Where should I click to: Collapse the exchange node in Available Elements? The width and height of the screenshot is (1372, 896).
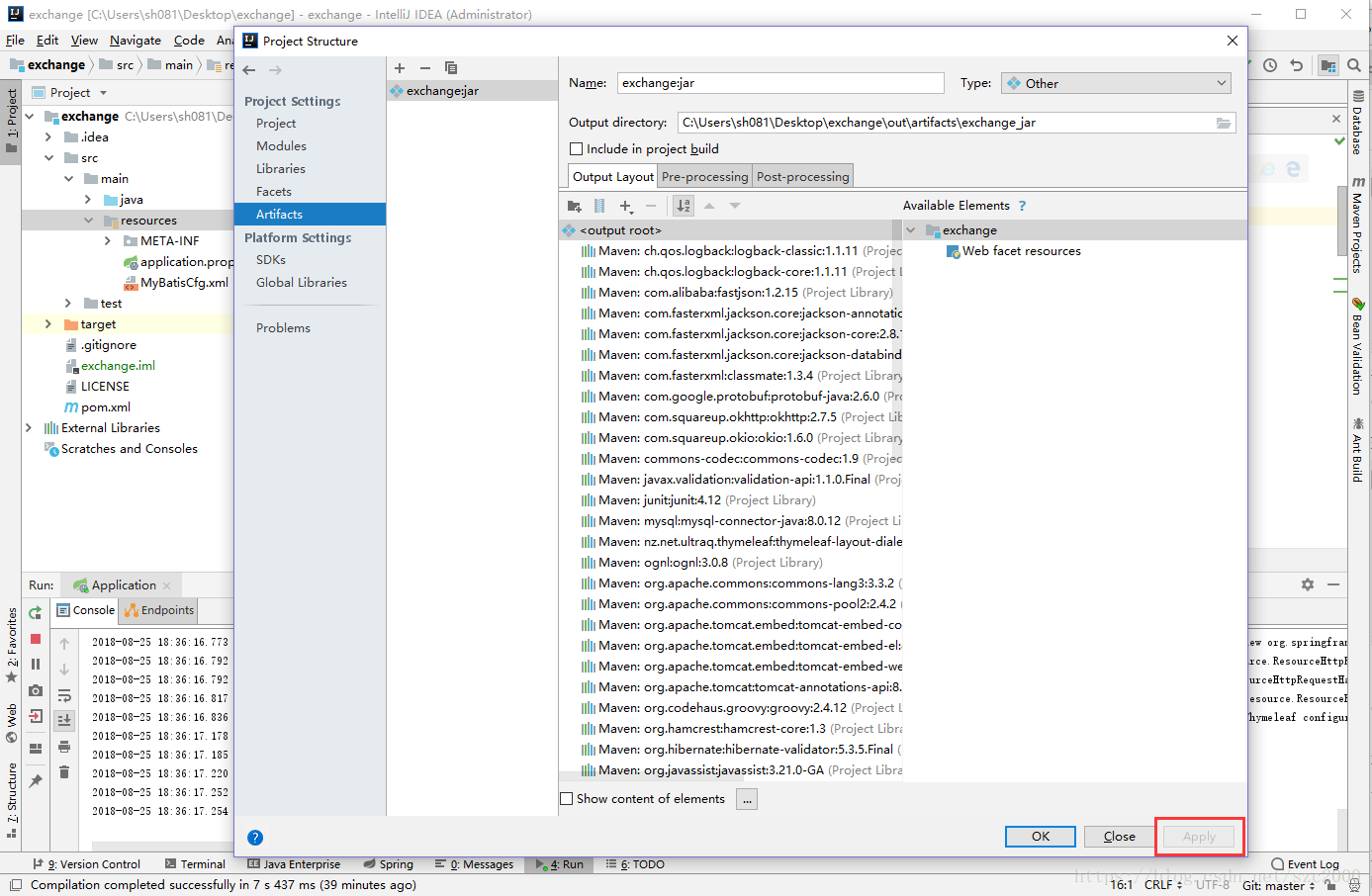click(911, 230)
